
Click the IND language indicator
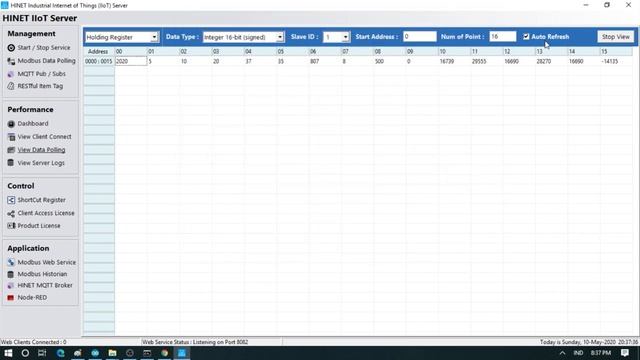578,353
